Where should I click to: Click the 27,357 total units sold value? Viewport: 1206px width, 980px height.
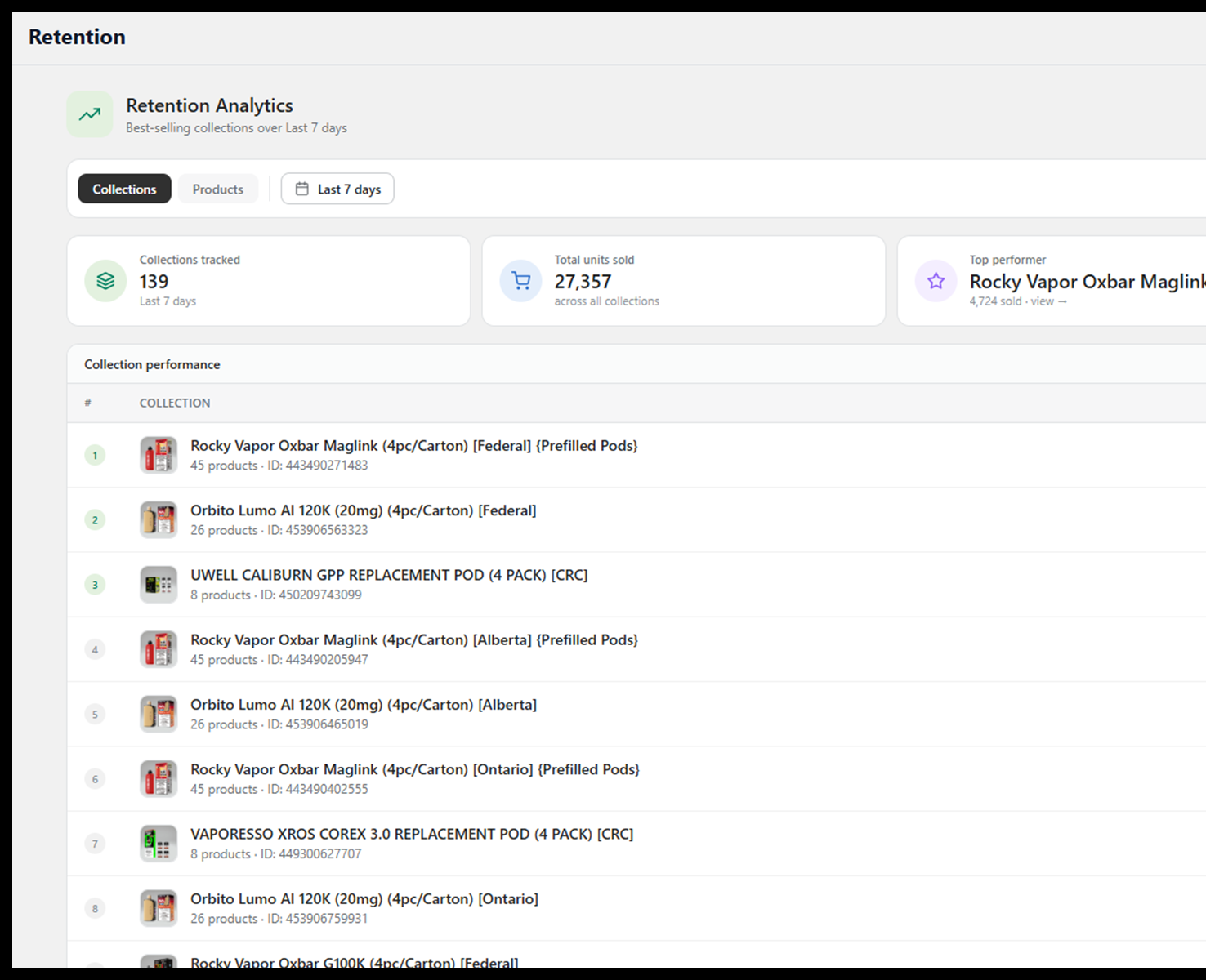[x=583, y=282]
